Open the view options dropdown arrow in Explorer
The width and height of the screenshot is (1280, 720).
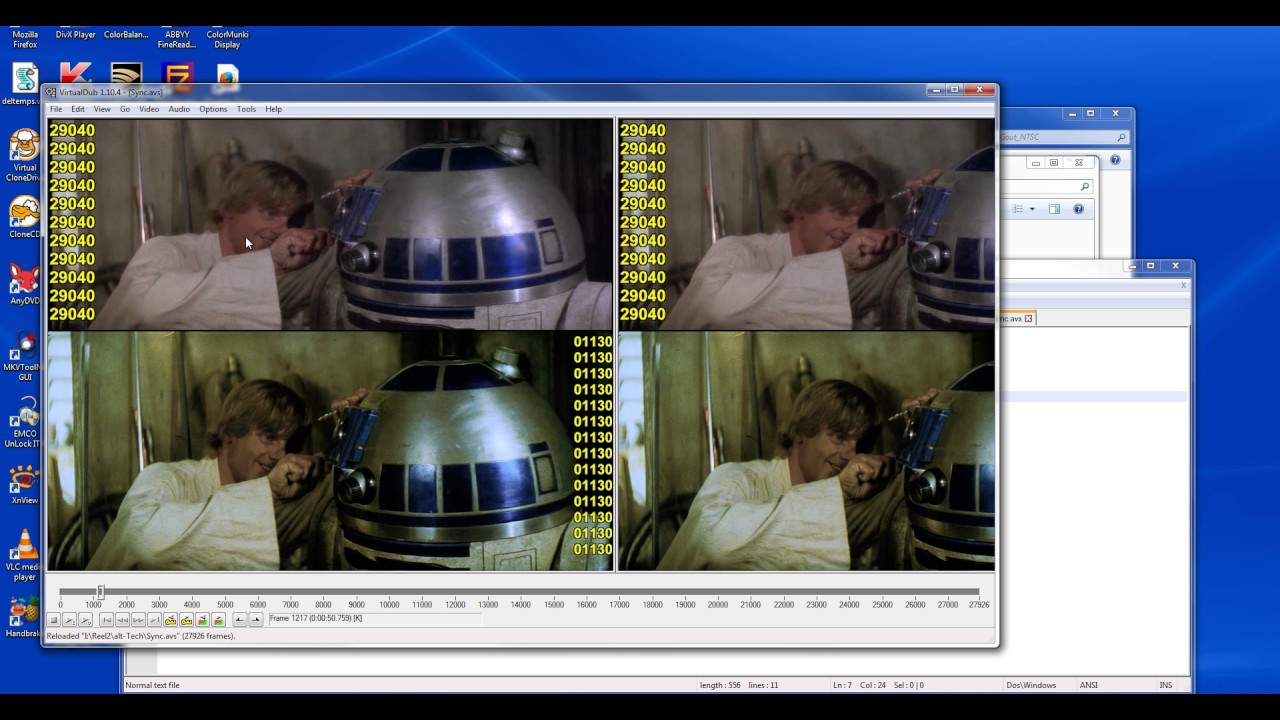point(1032,209)
